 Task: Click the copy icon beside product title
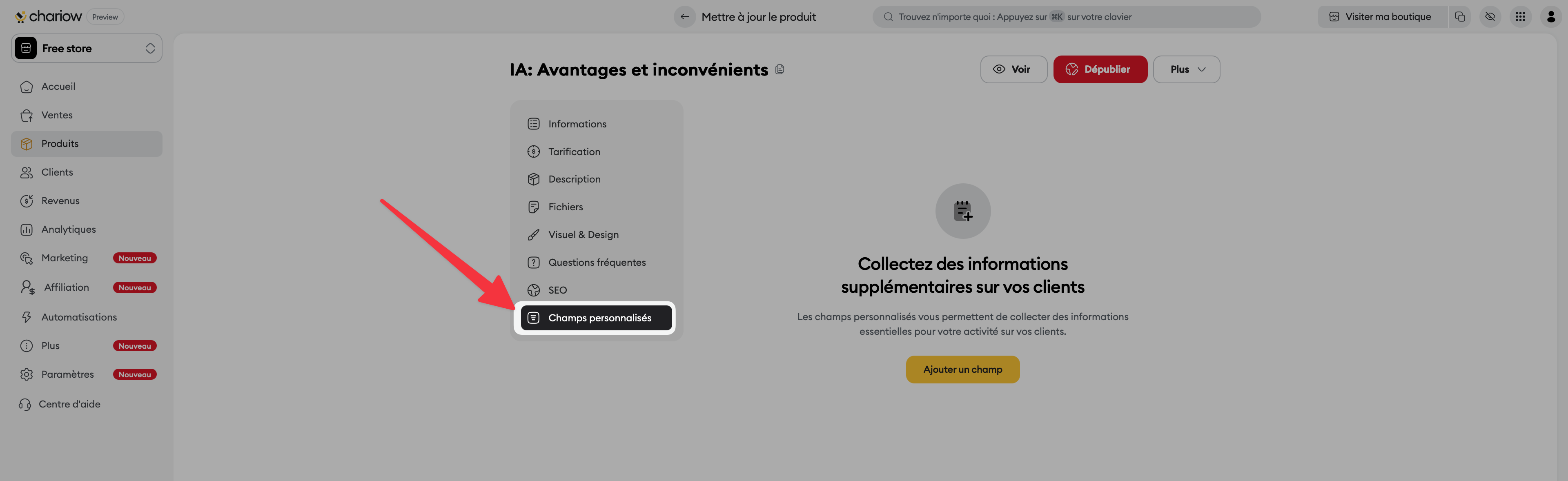(x=780, y=70)
